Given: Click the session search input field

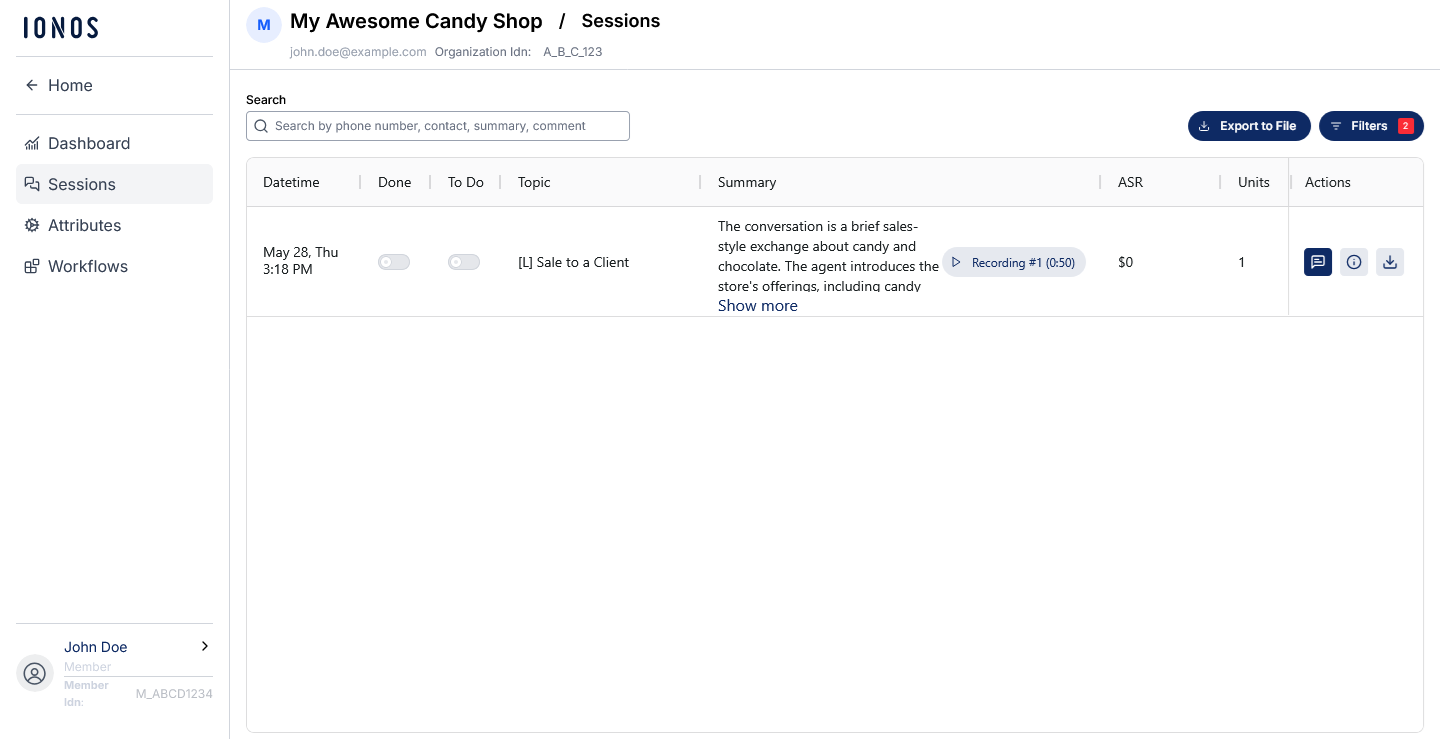Looking at the screenshot, I should coord(438,126).
